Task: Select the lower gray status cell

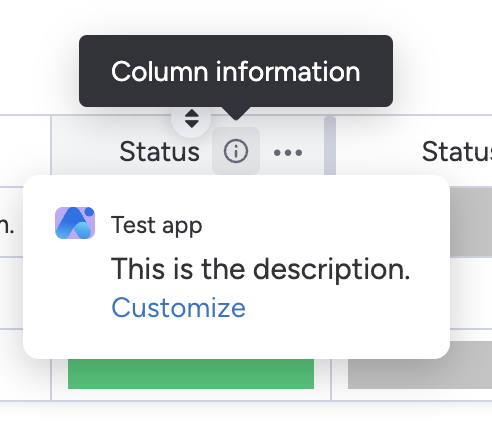Action: (420, 365)
